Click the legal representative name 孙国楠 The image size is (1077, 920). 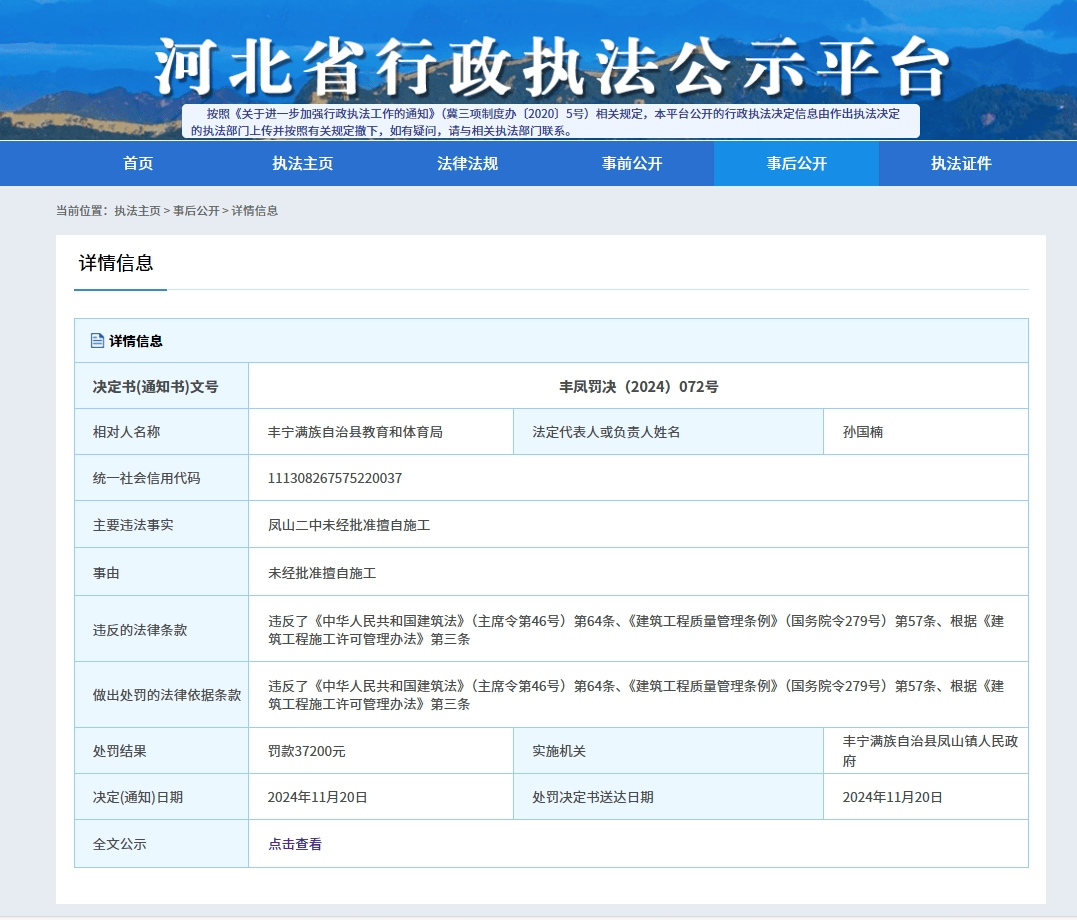(x=863, y=432)
